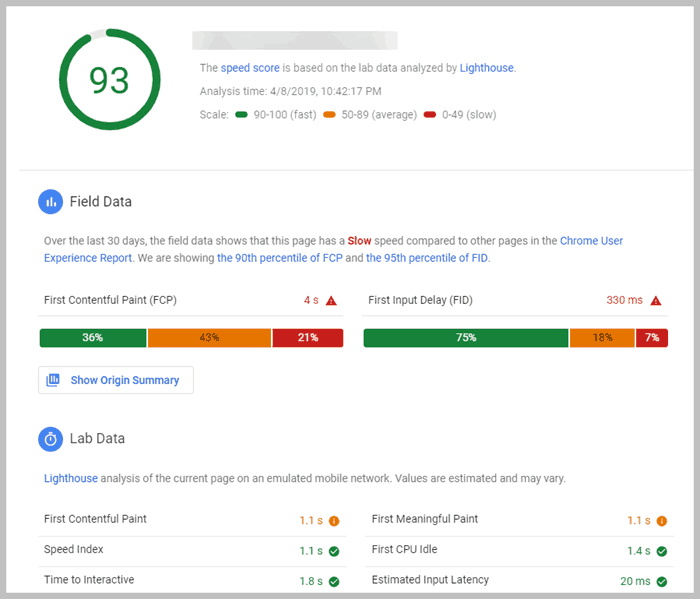The height and width of the screenshot is (599, 700).
Task: Click green checkmark next to Time to Interactive
Action: 334,580
